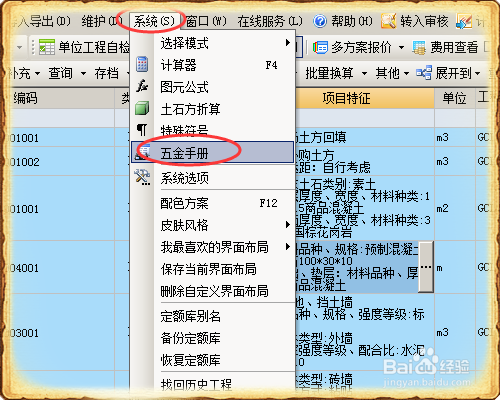Expand the 多方案报价 dropdown arrow
Image resolution: width=500 pixels, height=400 pixels.
[x=402, y=47]
